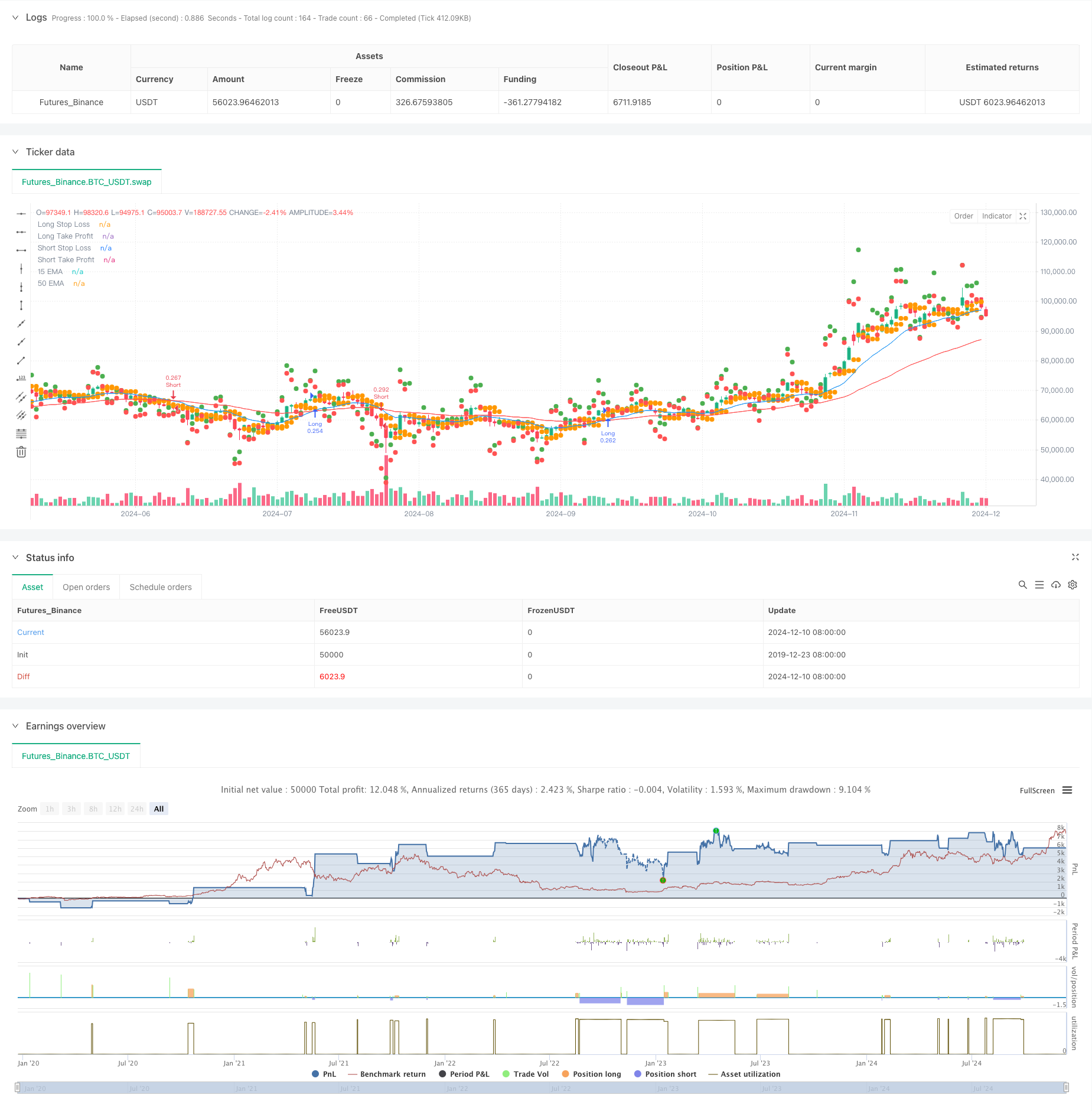Select the vertical segment drawing tool

(x=21, y=305)
